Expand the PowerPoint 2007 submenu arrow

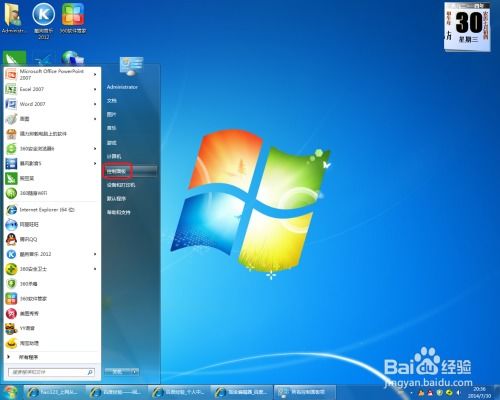click(95, 74)
